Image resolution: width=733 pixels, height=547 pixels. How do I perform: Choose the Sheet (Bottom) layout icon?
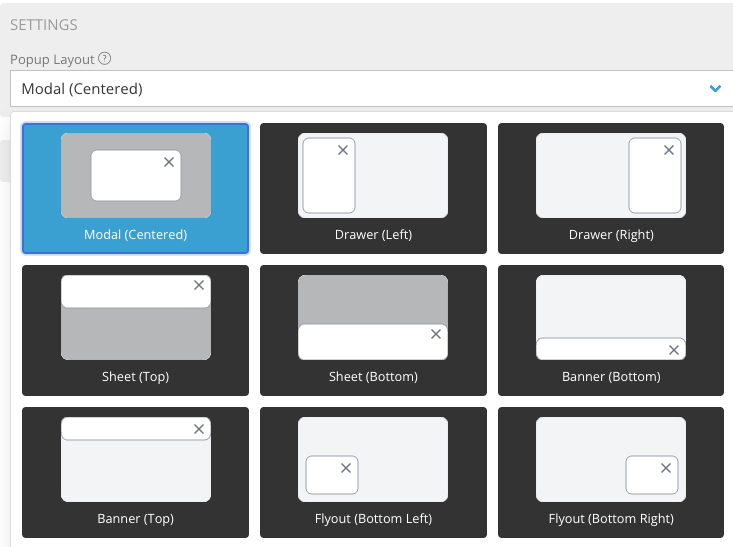(373, 317)
